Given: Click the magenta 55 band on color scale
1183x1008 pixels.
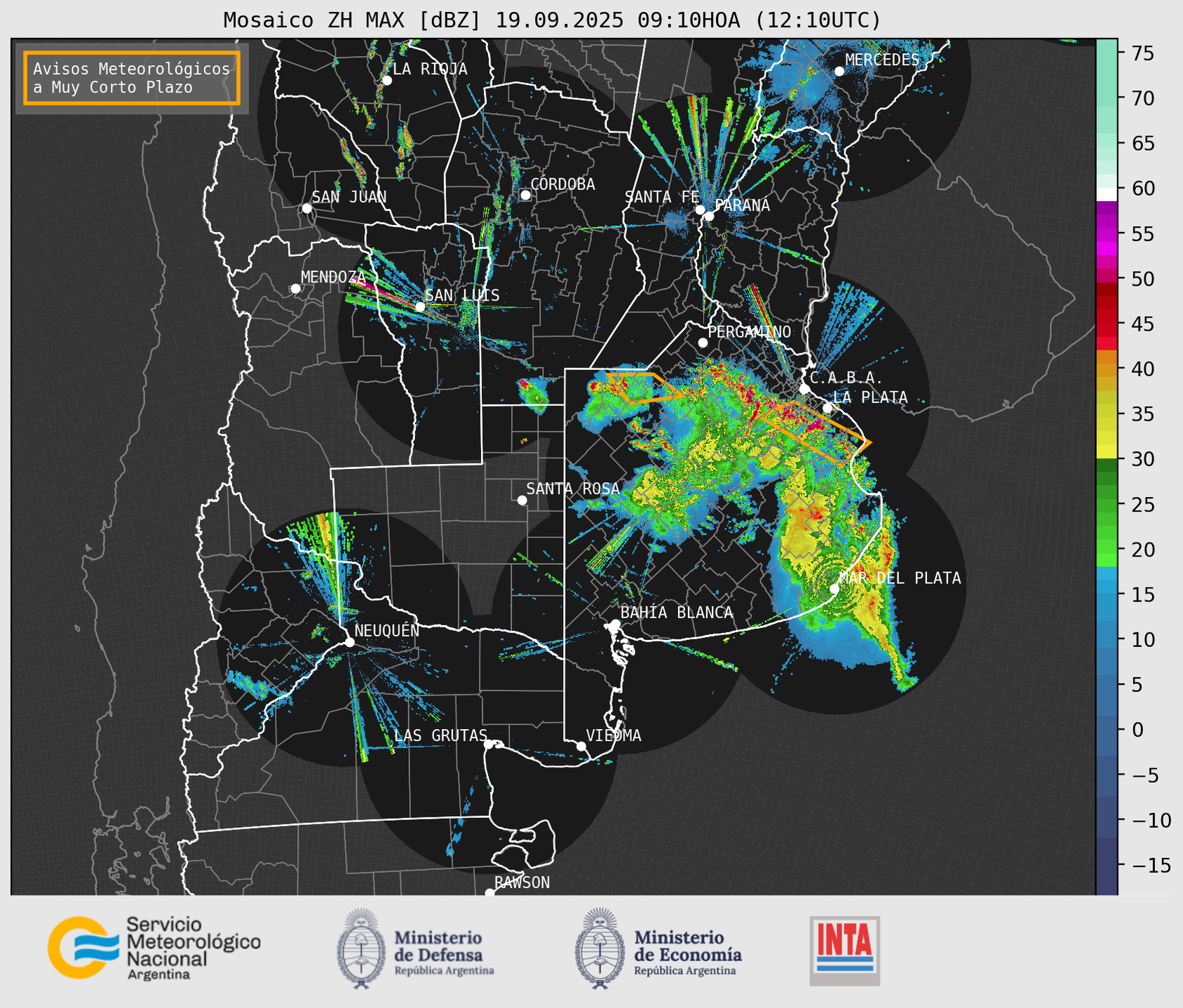Looking at the screenshot, I should click(1107, 233).
